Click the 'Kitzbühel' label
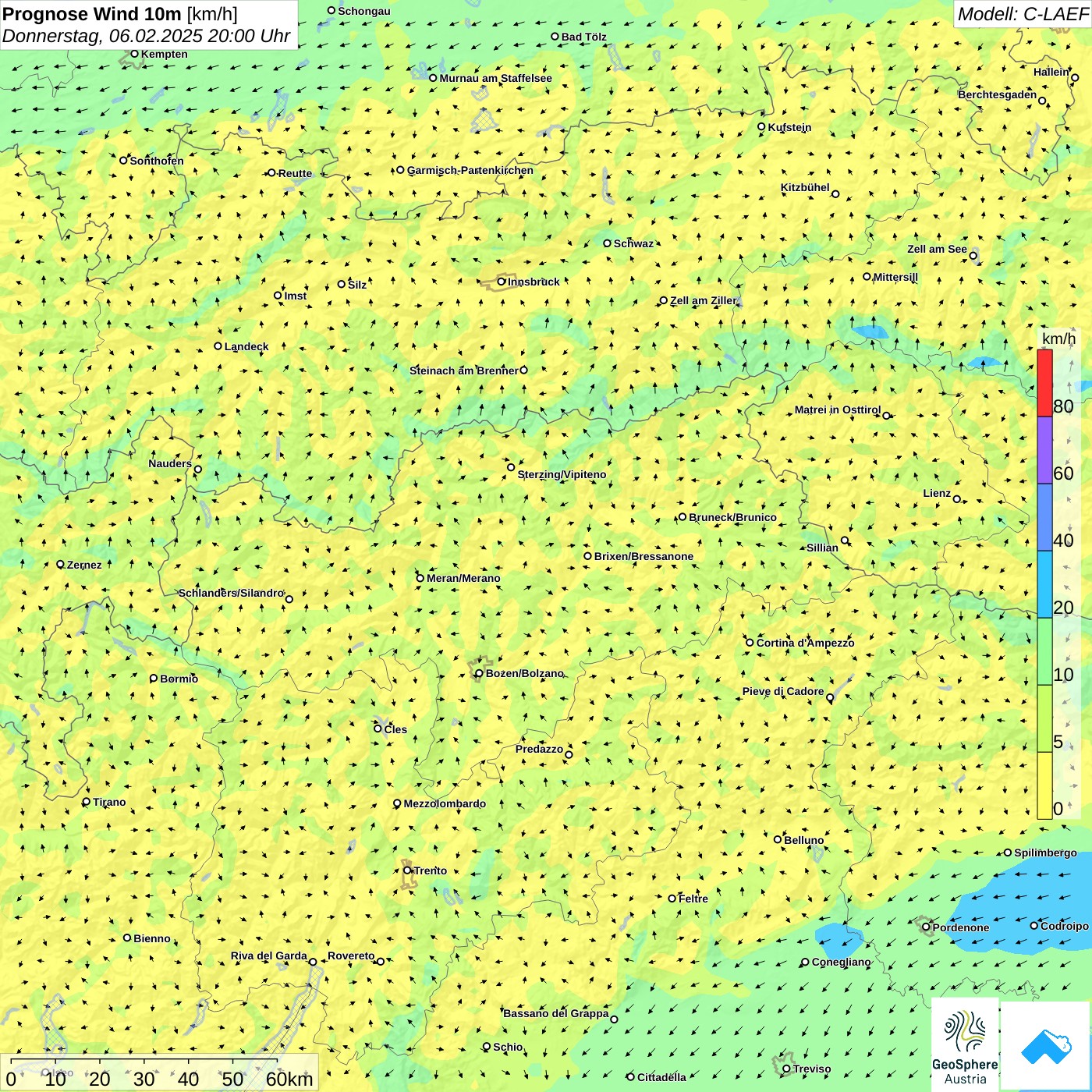1092x1092 pixels. (x=806, y=187)
